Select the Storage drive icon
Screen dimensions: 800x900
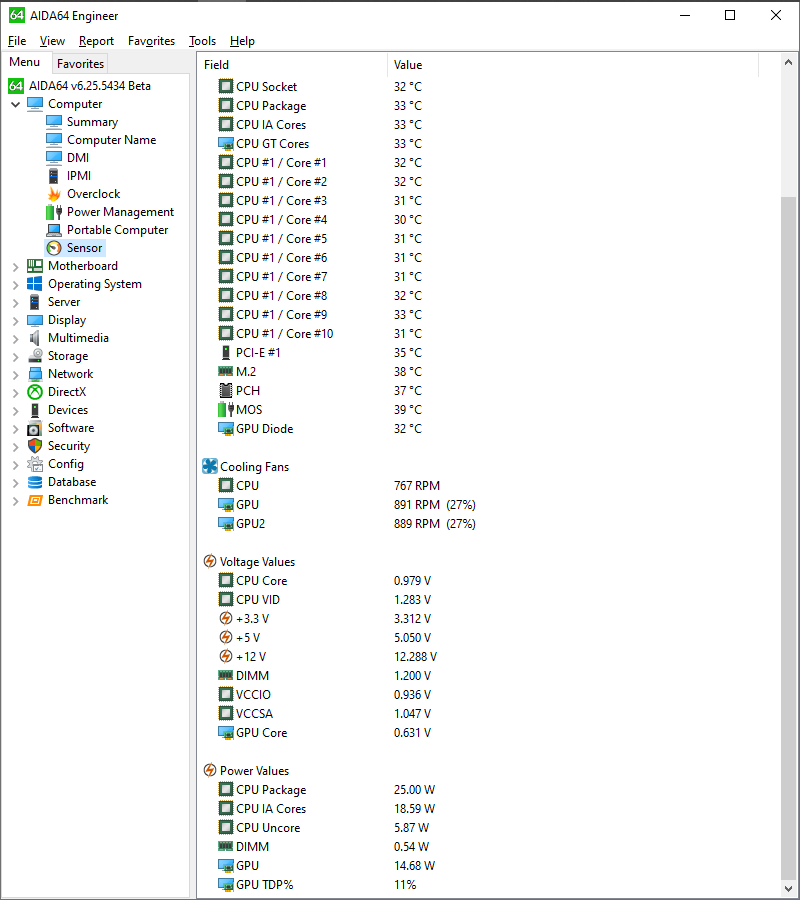click(x=35, y=356)
